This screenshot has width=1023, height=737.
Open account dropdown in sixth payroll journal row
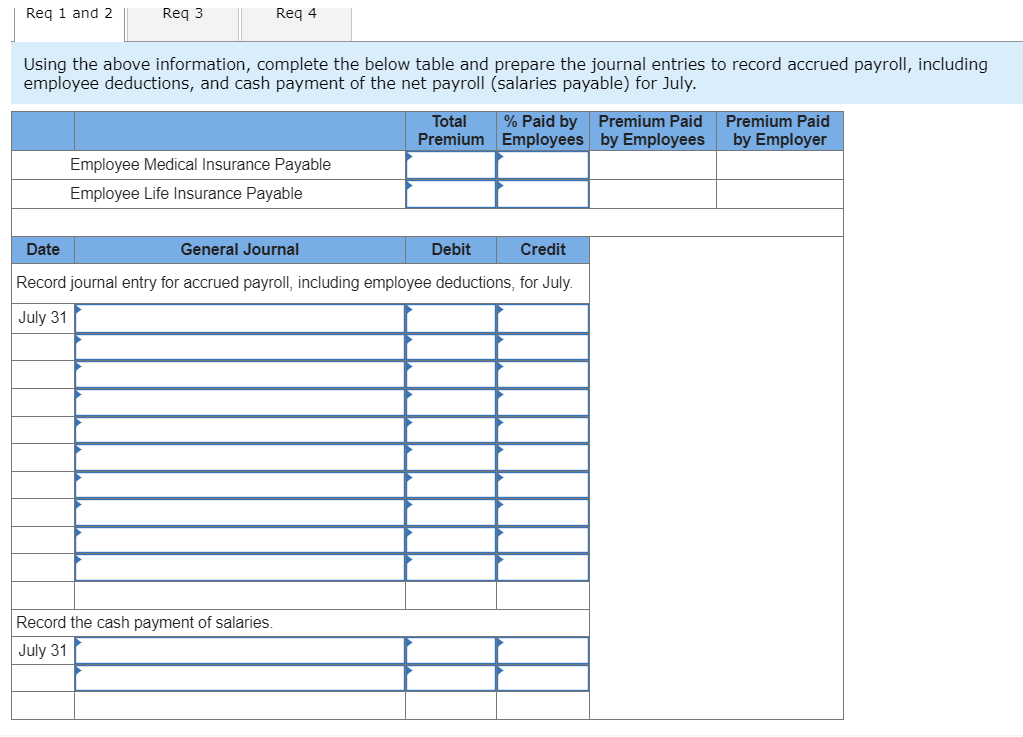(240, 457)
